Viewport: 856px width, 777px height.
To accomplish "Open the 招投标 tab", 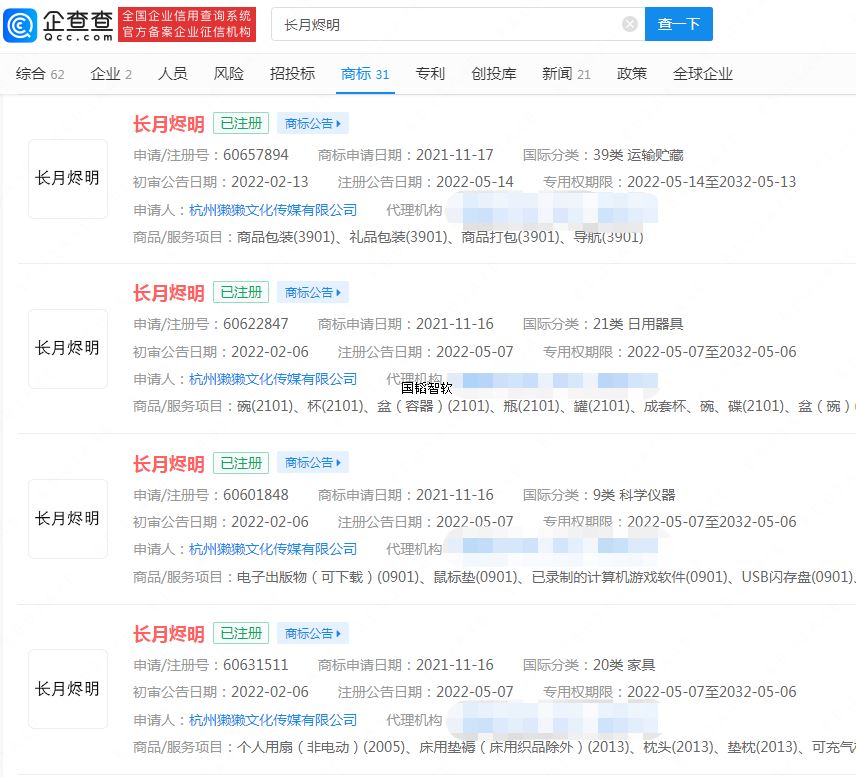I will point(292,74).
